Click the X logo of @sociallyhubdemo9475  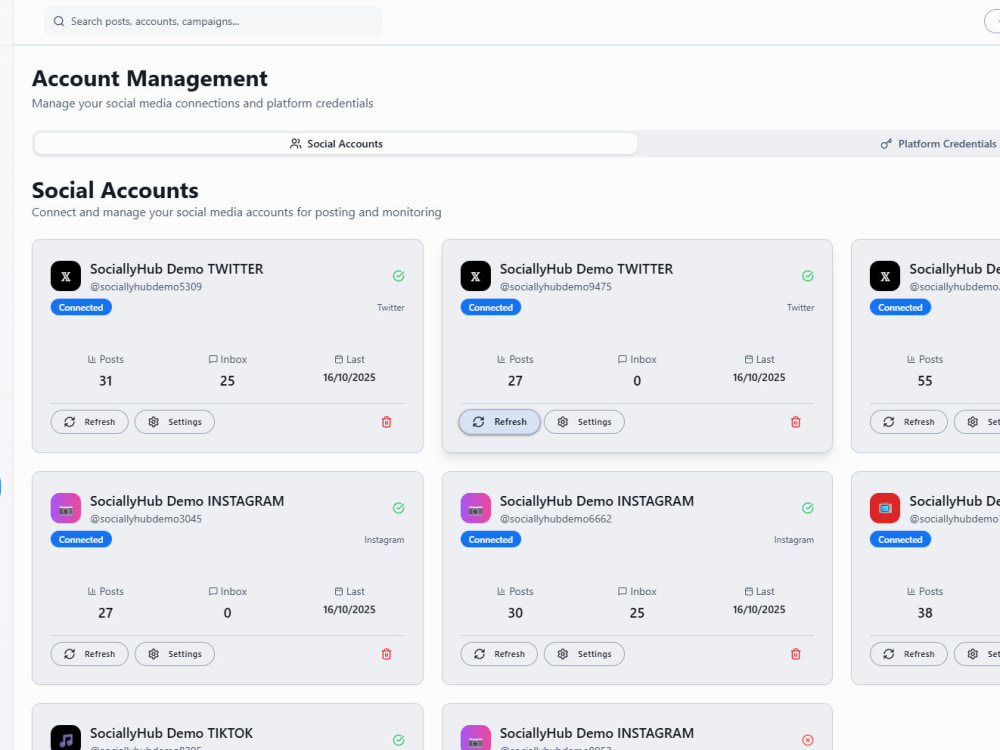click(476, 276)
